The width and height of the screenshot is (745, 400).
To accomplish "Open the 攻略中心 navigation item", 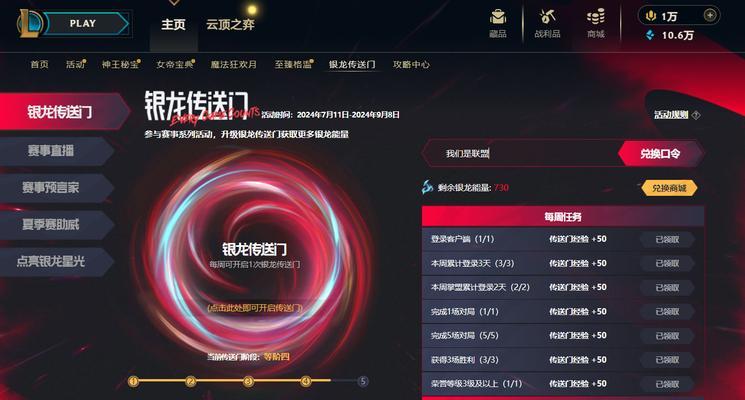I will pyautogui.click(x=411, y=64).
